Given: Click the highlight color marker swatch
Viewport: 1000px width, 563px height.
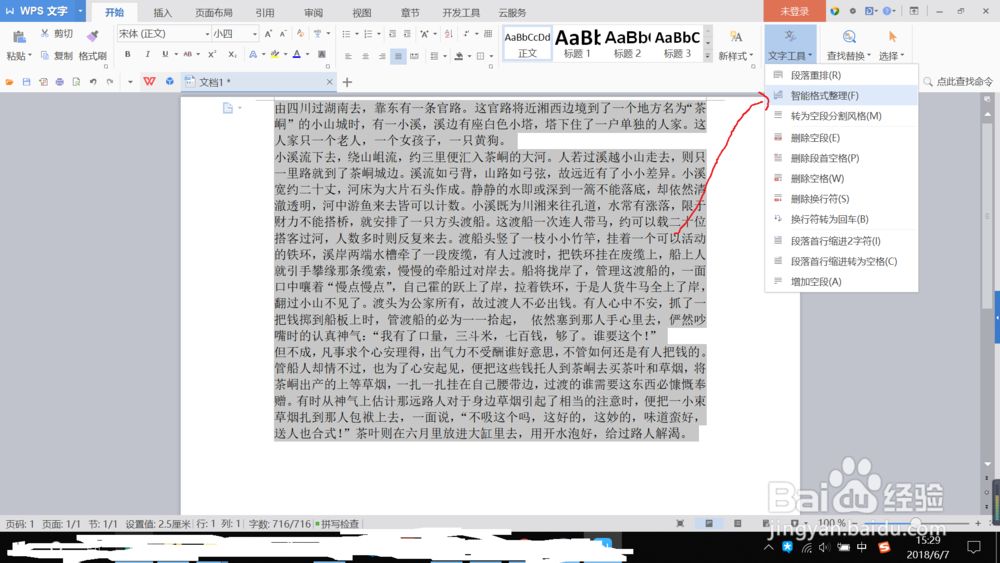Looking at the screenshot, I should pyautogui.click(x=275, y=55).
